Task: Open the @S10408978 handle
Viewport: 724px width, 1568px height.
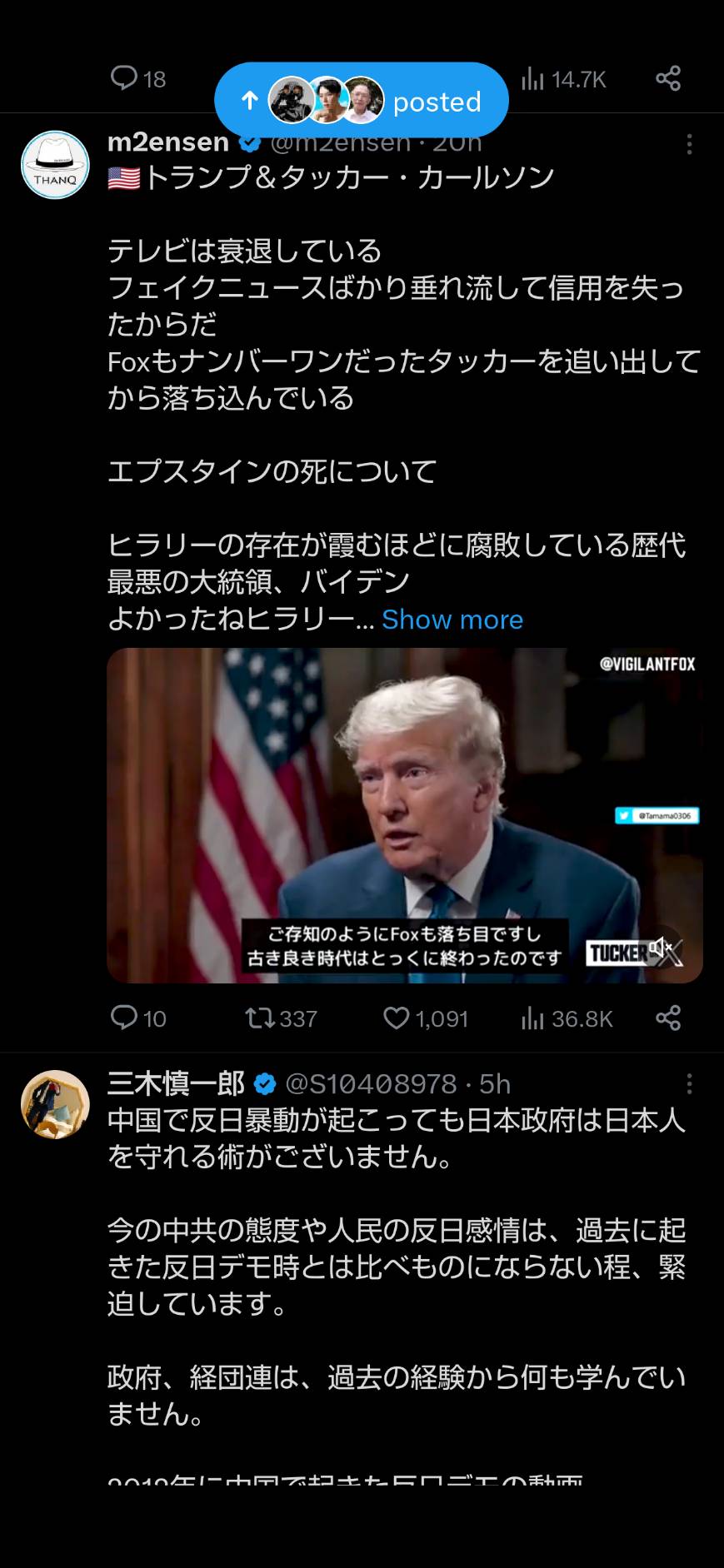Action: click(x=371, y=1083)
